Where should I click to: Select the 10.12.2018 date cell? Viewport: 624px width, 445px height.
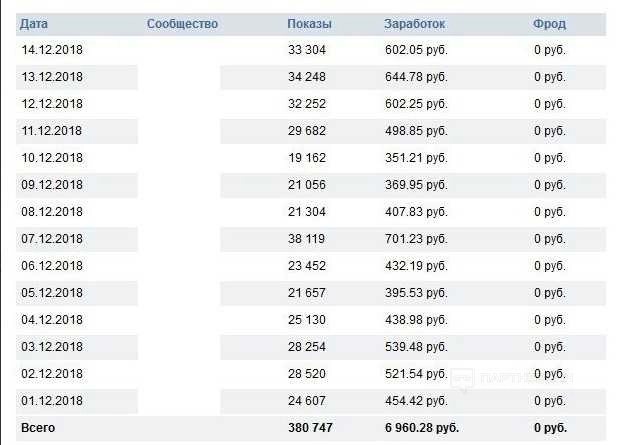tap(52, 158)
